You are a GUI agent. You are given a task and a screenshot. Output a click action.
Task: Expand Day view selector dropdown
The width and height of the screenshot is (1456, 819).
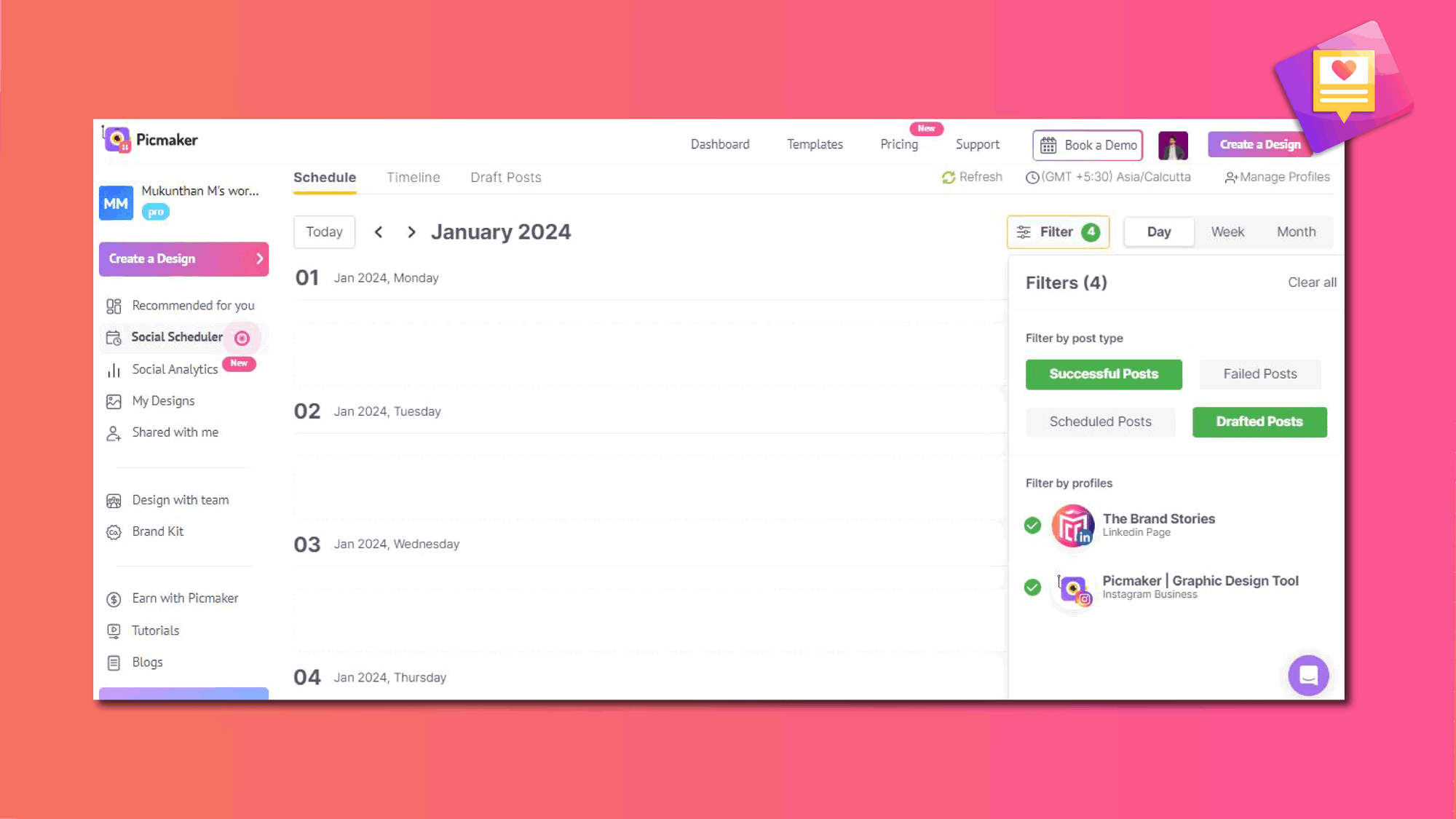click(x=1158, y=231)
